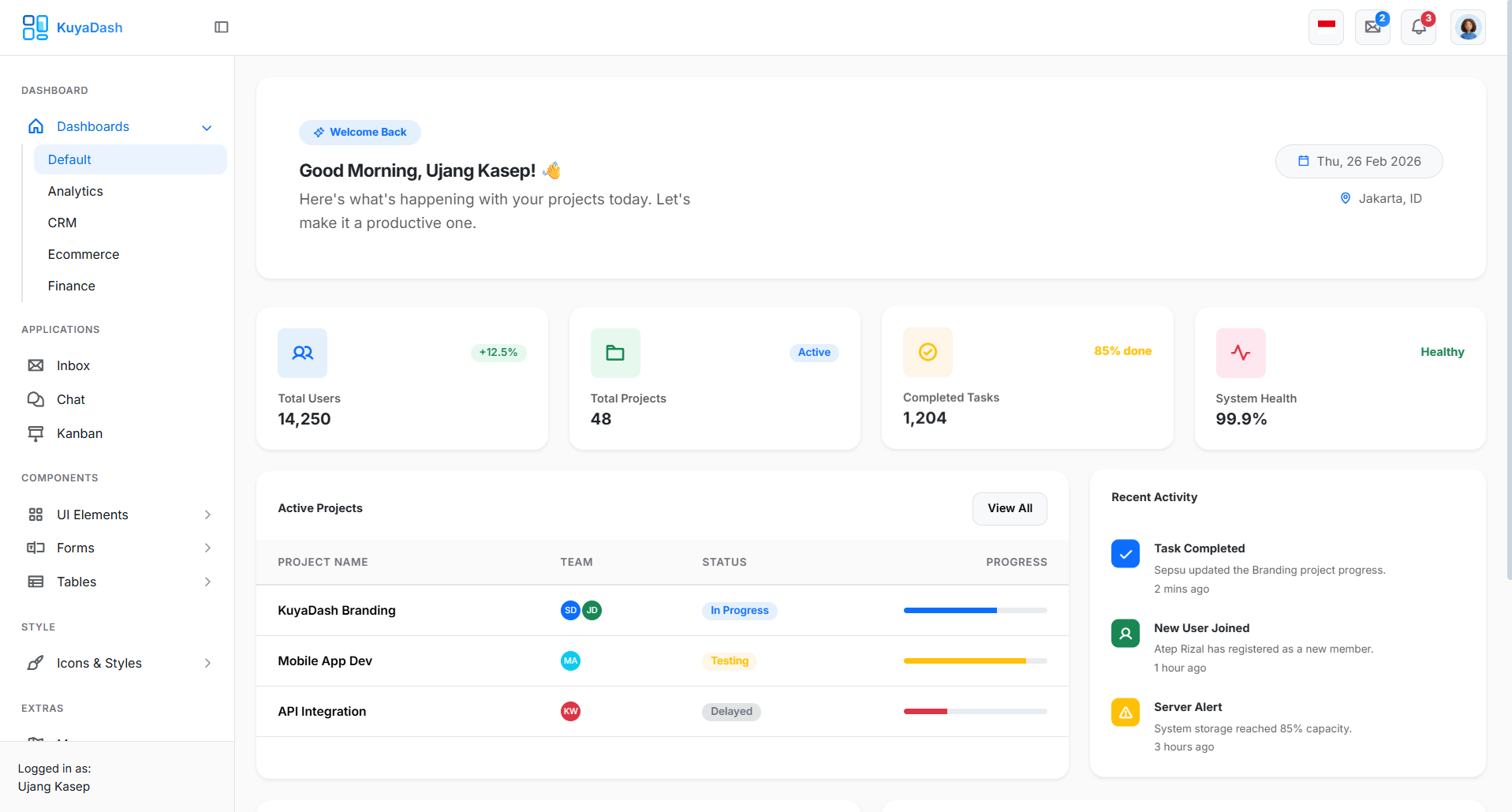Click API Integration progress bar
1512x812 pixels.
tap(975, 711)
